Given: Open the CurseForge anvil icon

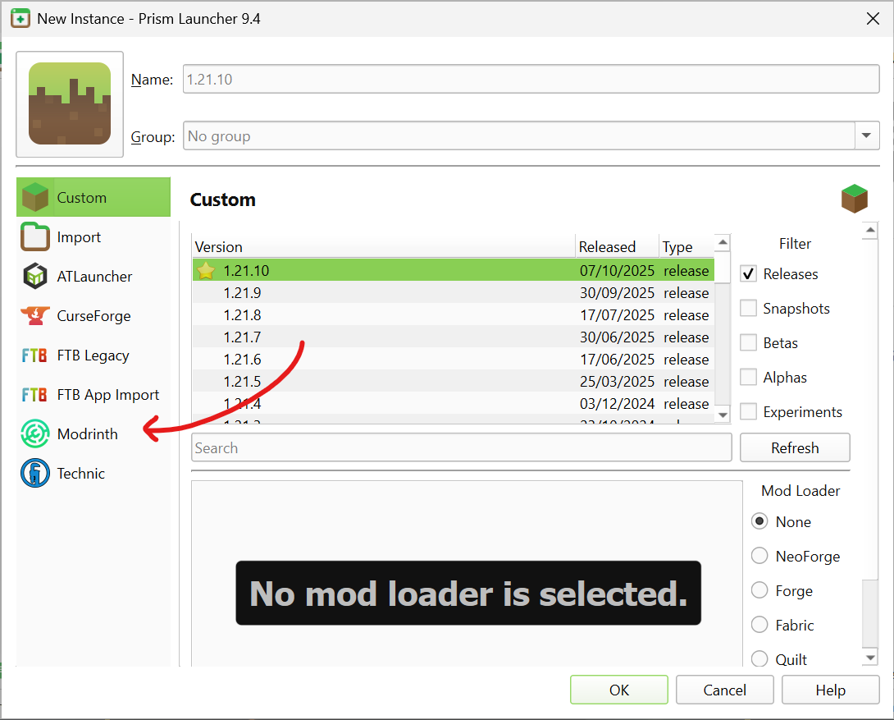Looking at the screenshot, I should (35, 316).
